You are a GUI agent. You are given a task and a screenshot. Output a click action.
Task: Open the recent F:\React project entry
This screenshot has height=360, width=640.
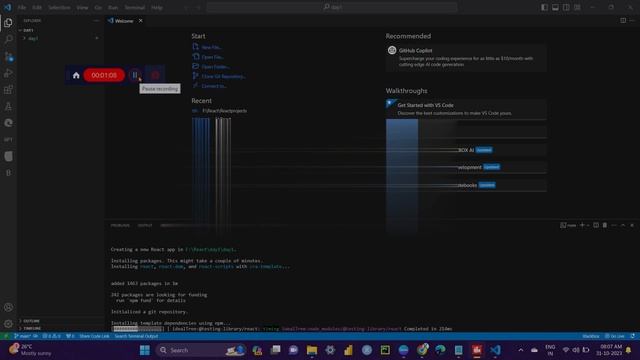pos(224,111)
